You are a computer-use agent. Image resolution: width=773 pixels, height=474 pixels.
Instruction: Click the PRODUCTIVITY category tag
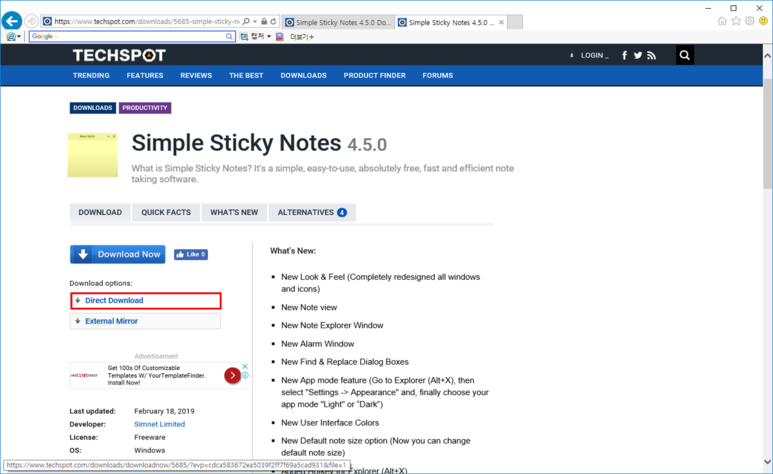coord(145,108)
